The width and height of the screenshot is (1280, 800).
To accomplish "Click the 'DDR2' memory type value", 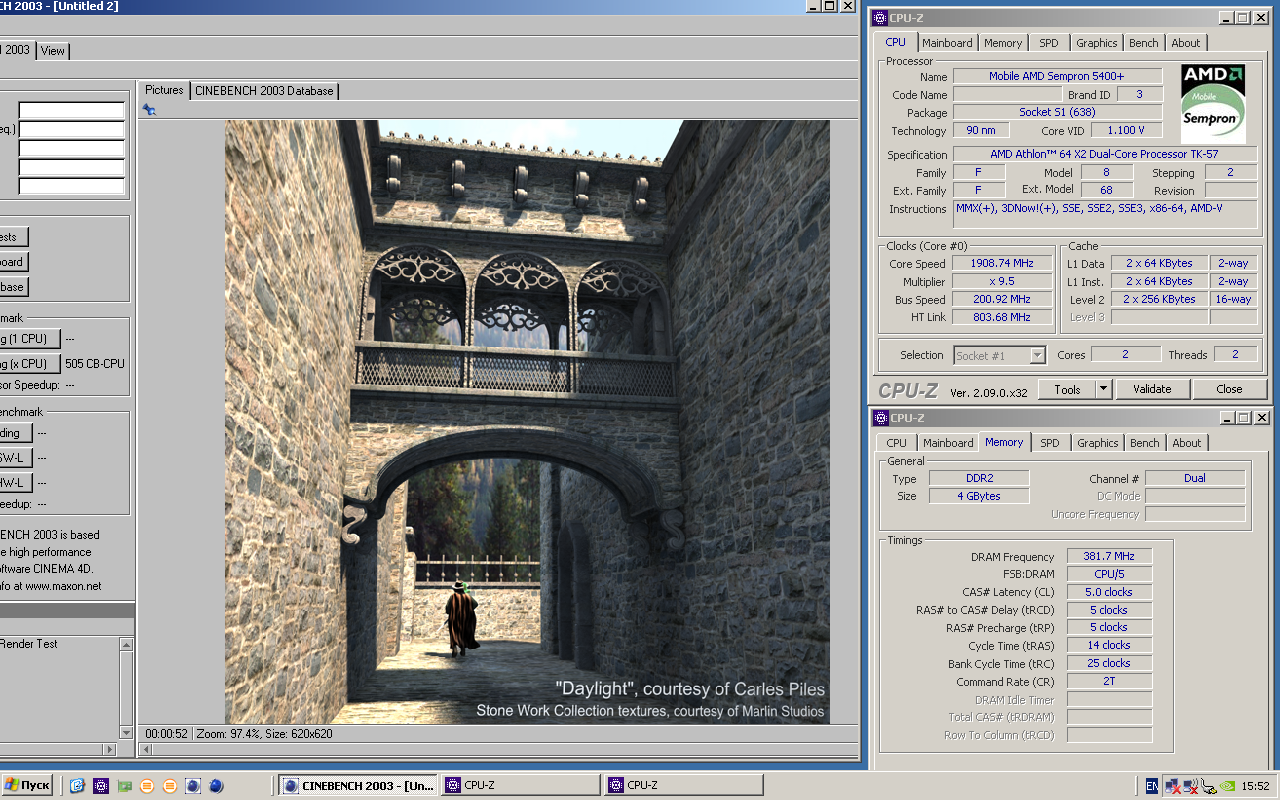I will pyautogui.click(x=977, y=478).
